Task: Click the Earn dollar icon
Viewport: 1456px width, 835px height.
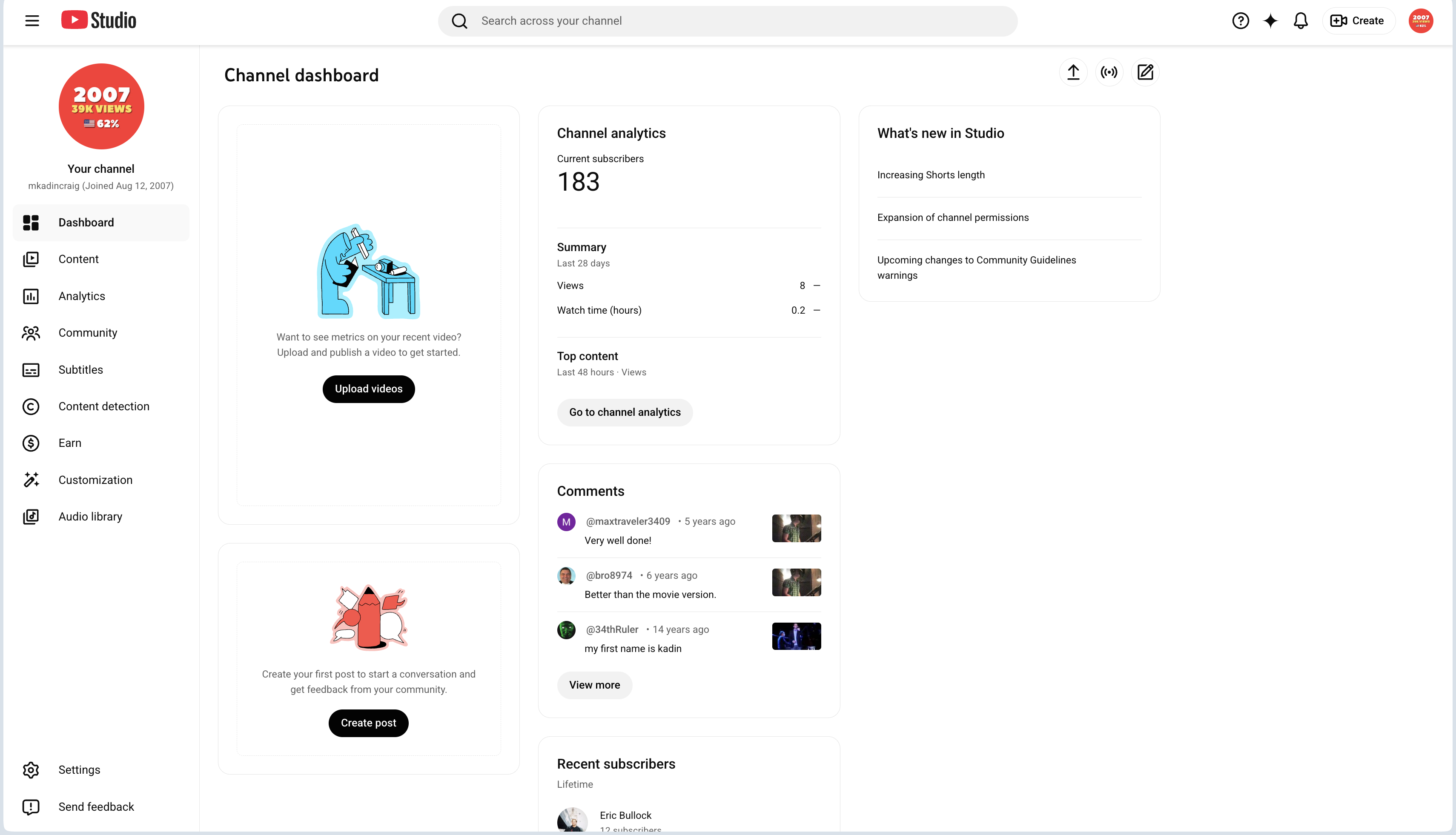Action: (31, 443)
